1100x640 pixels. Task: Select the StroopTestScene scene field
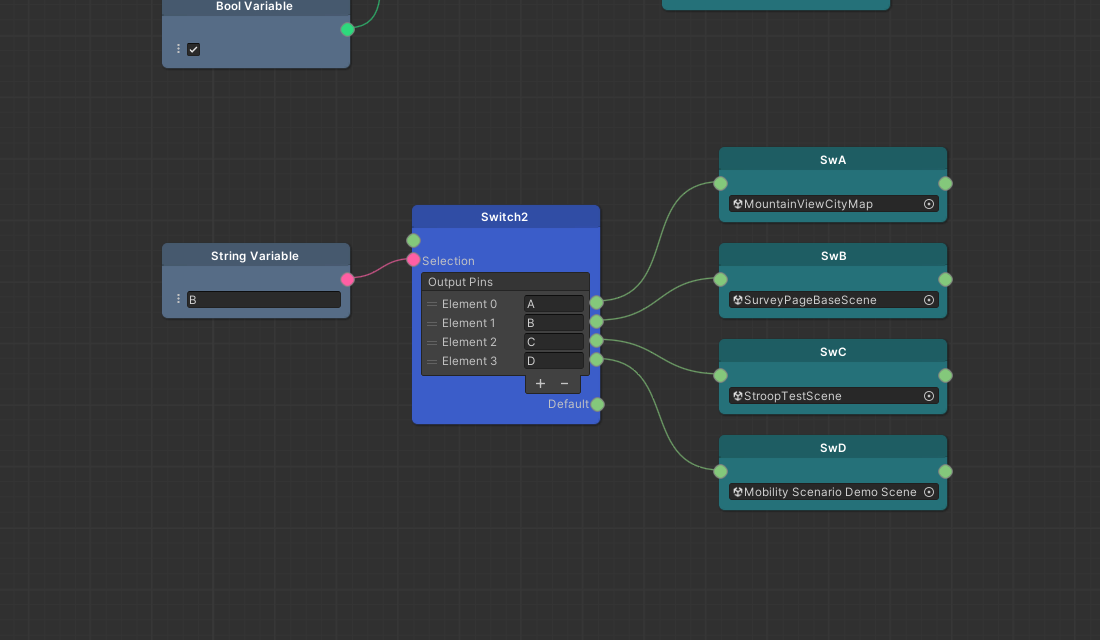833,396
